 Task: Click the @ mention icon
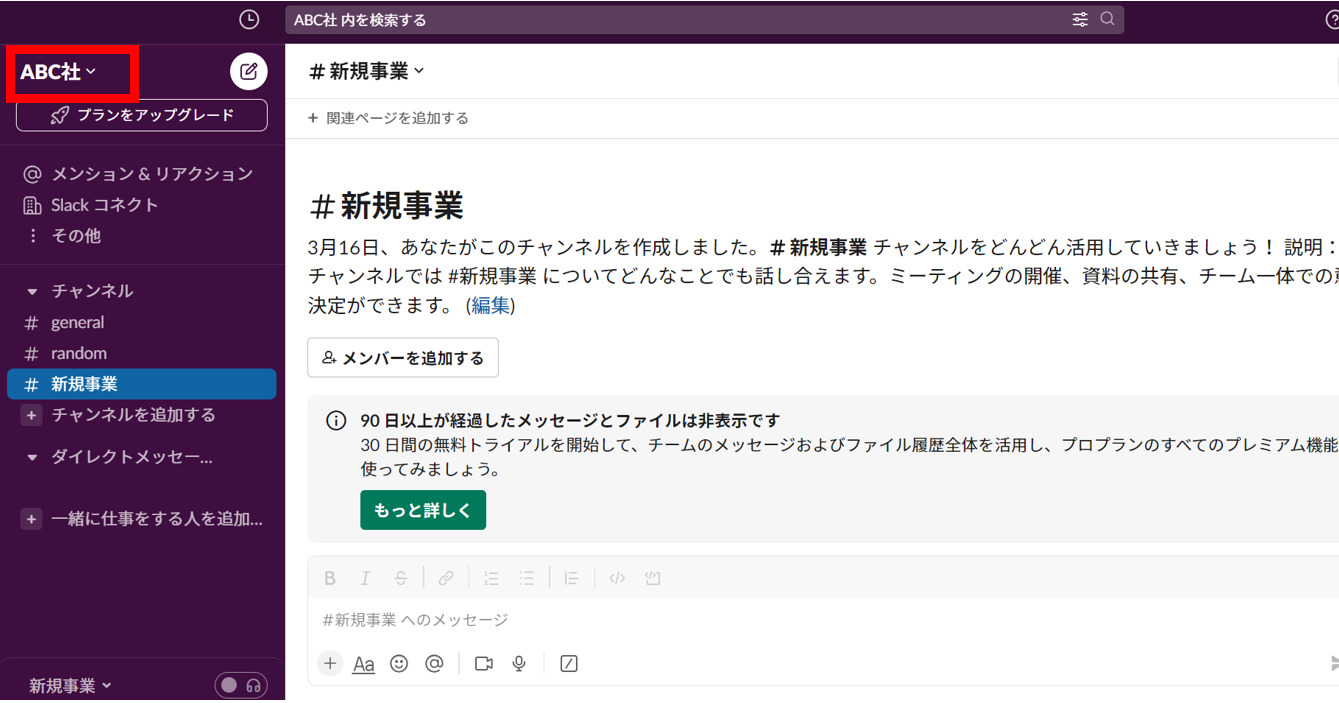(x=434, y=663)
